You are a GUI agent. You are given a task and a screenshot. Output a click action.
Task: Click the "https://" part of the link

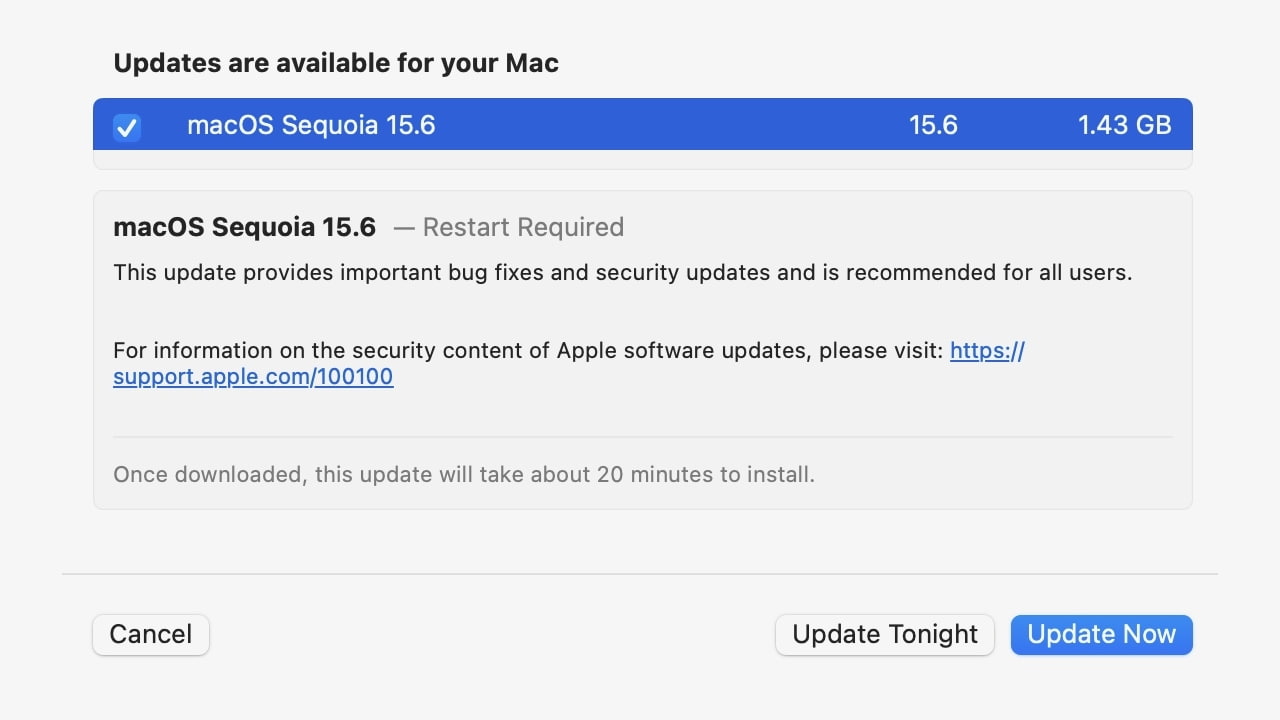tap(987, 350)
